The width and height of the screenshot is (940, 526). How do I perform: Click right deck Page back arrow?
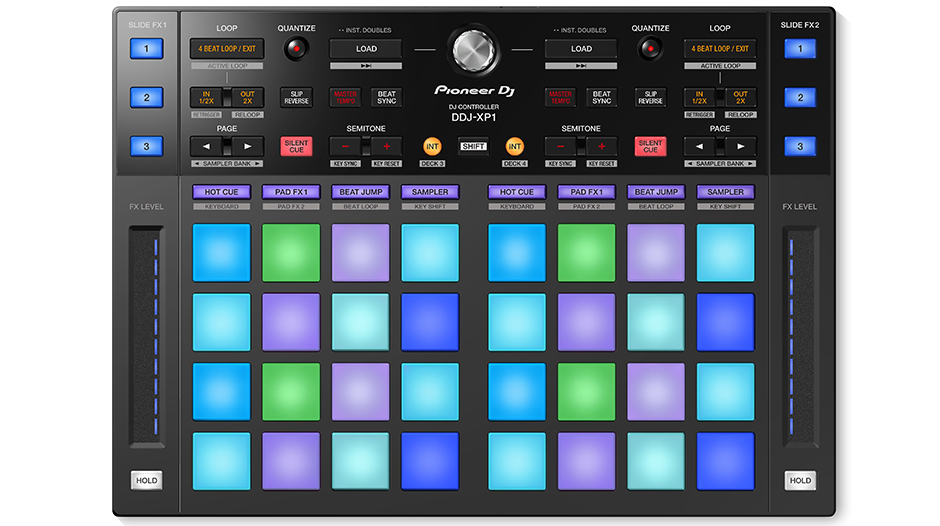pyautogui.click(x=700, y=146)
